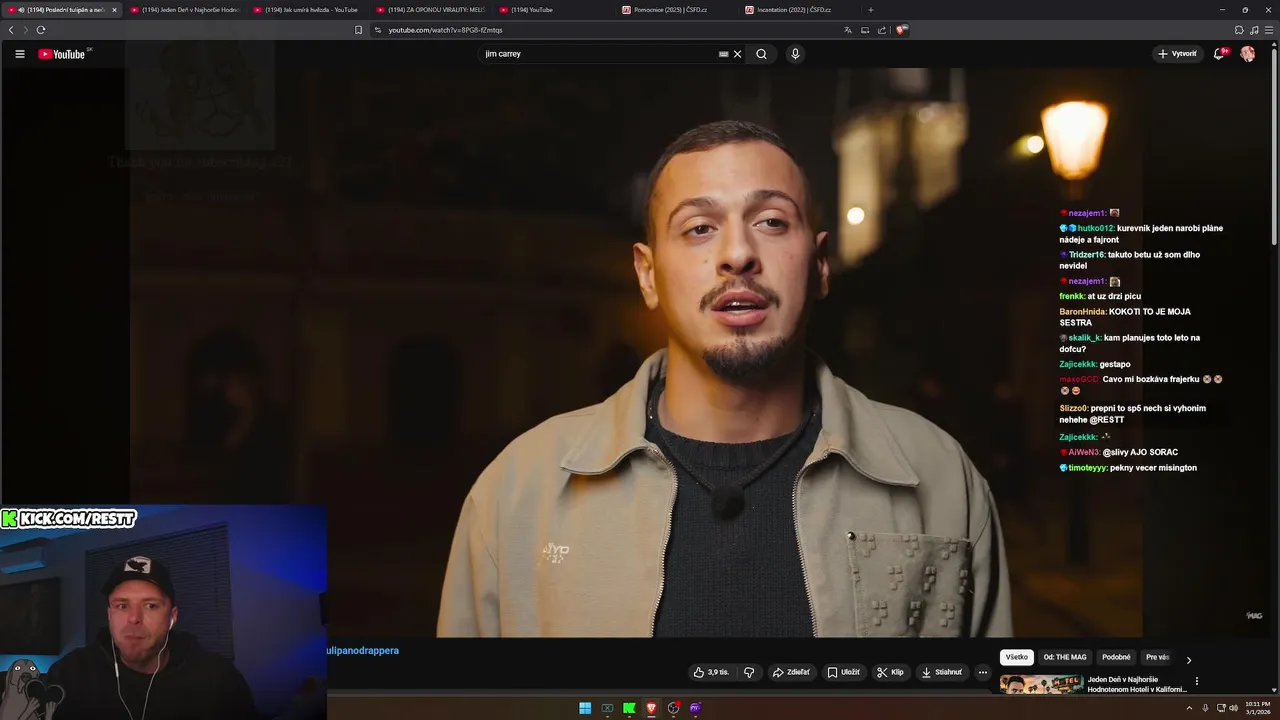The image size is (1280, 720).
Task: Switch to 'Jeden Deň v Najhoršie Hodn' browser tab
Action: (x=186, y=10)
